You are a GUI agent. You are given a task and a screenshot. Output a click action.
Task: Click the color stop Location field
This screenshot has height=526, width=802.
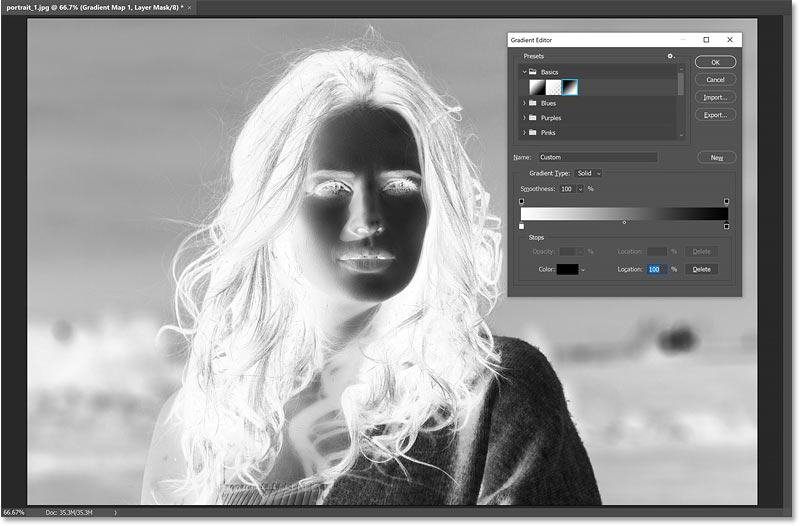[x=657, y=270]
